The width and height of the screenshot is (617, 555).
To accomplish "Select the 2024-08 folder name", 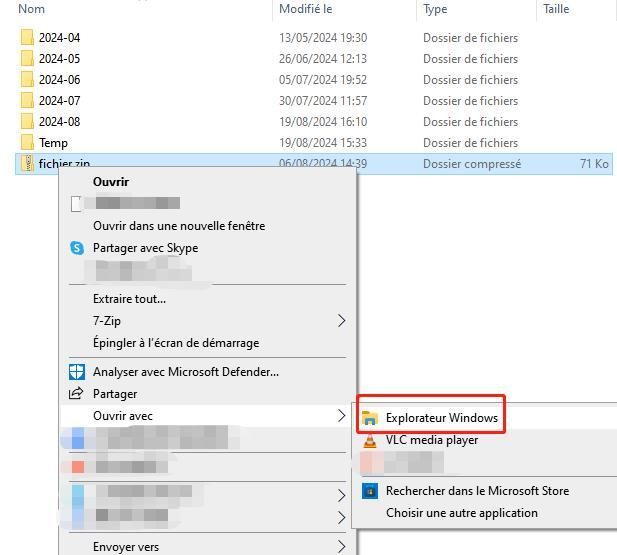I will (x=59, y=122).
